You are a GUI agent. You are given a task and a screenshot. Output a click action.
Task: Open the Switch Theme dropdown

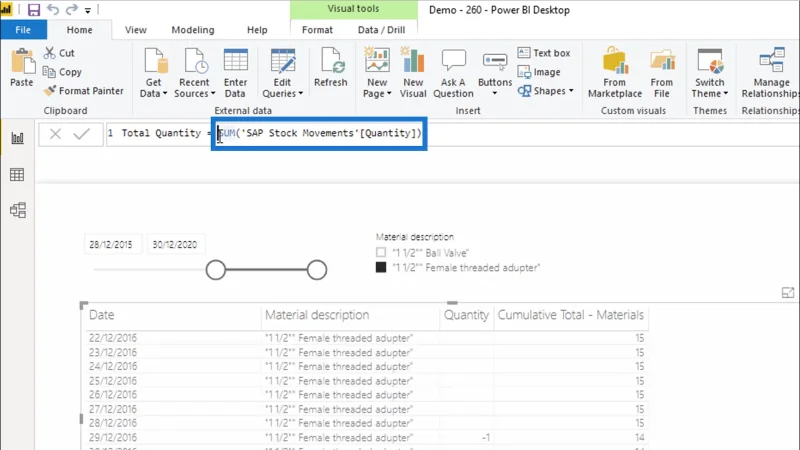tap(710, 73)
